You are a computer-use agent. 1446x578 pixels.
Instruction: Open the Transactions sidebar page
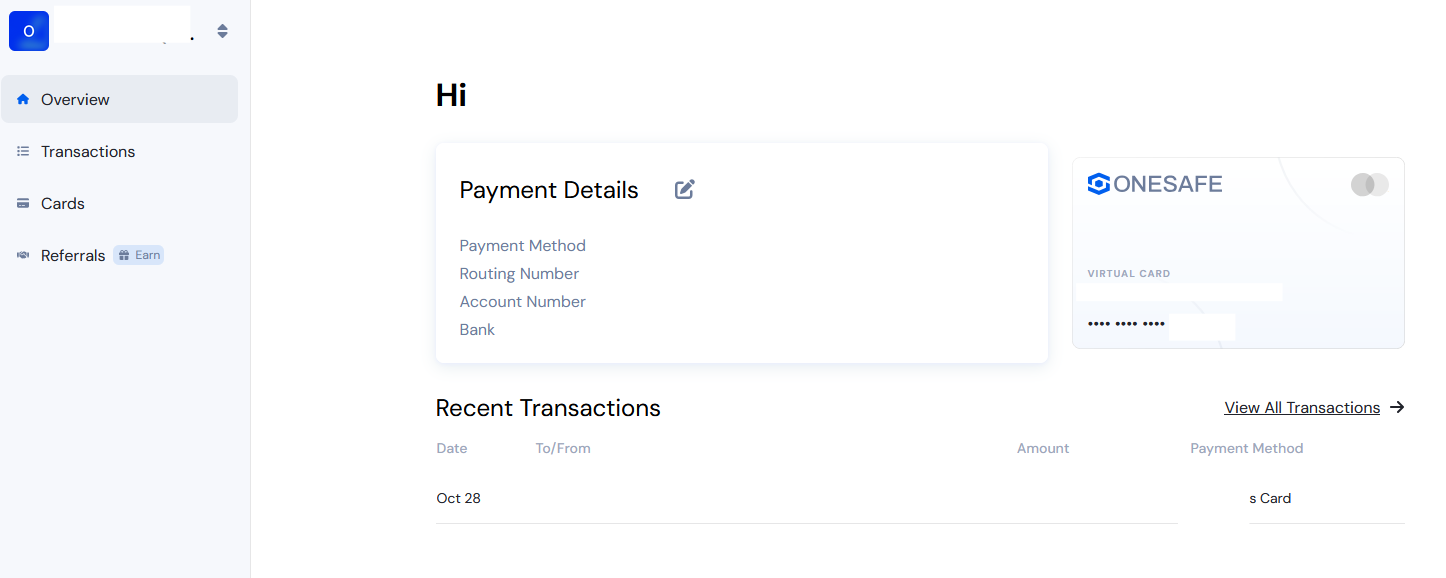pyautogui.click(x=88, y=151)
